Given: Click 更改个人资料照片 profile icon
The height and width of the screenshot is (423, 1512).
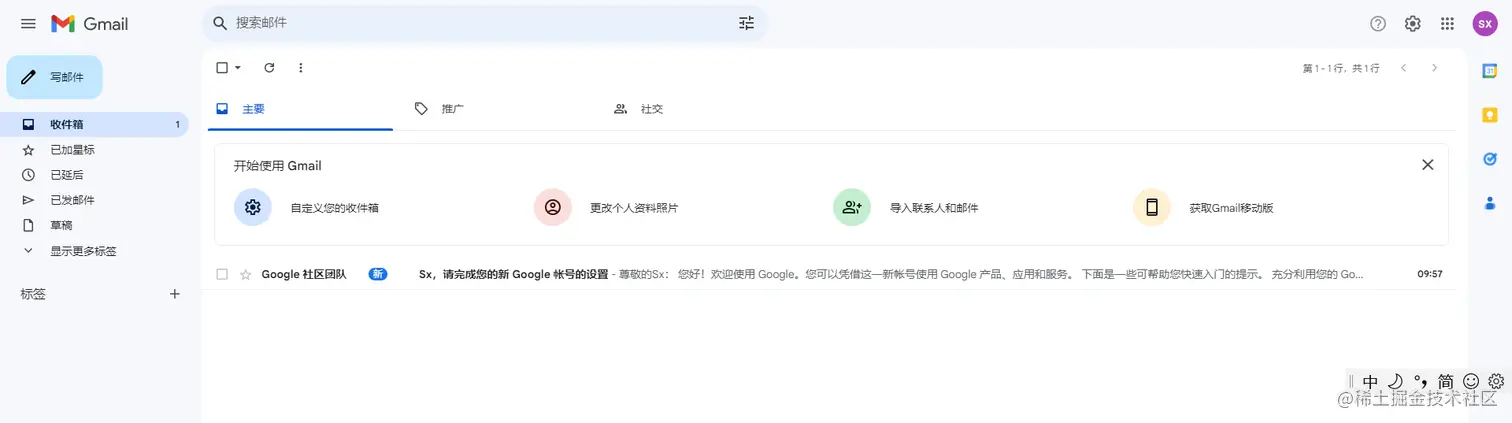Looking at the screenshot, I should click(553, 208).
